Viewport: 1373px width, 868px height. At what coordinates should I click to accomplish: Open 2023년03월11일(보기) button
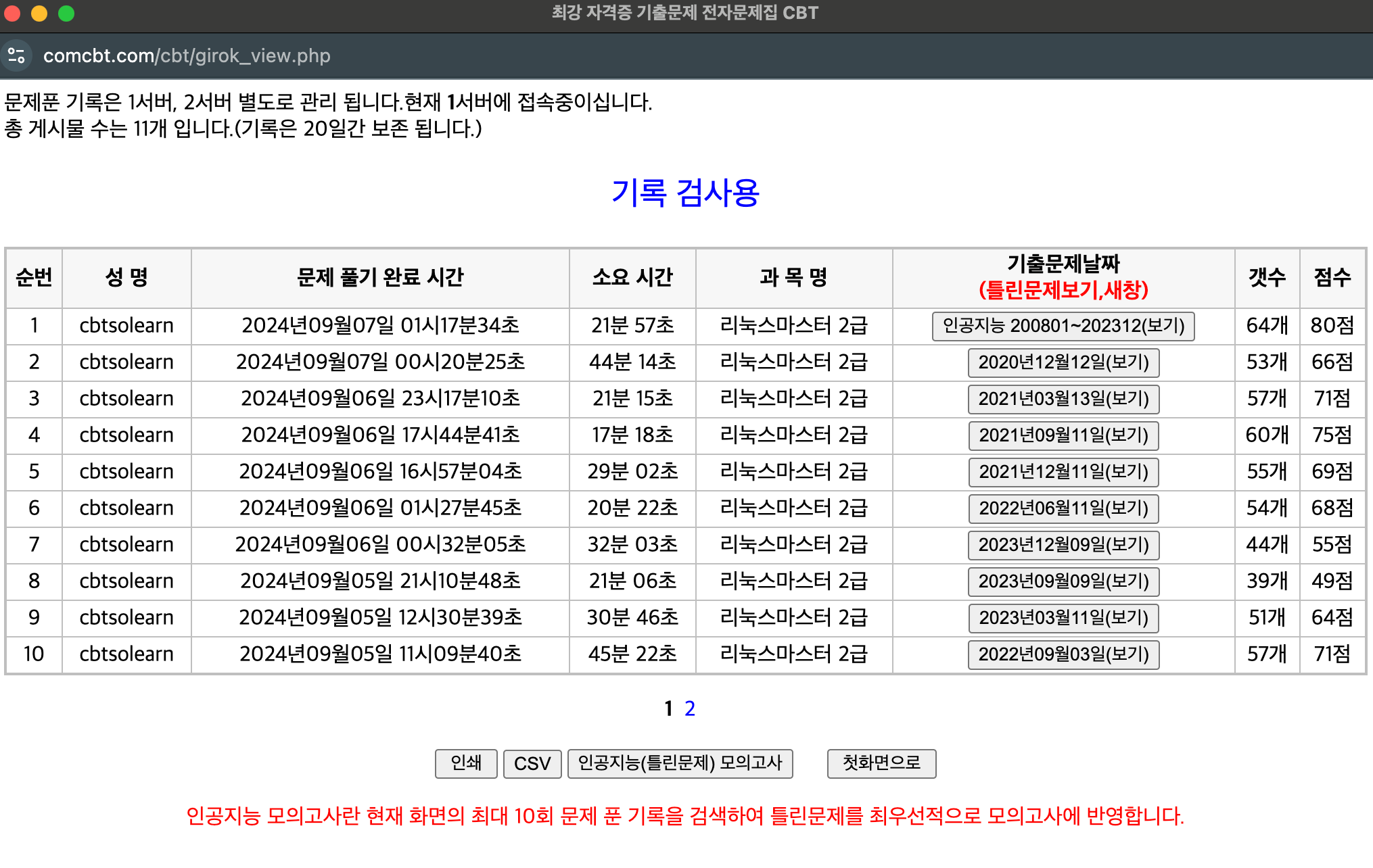pos(1063,618)
